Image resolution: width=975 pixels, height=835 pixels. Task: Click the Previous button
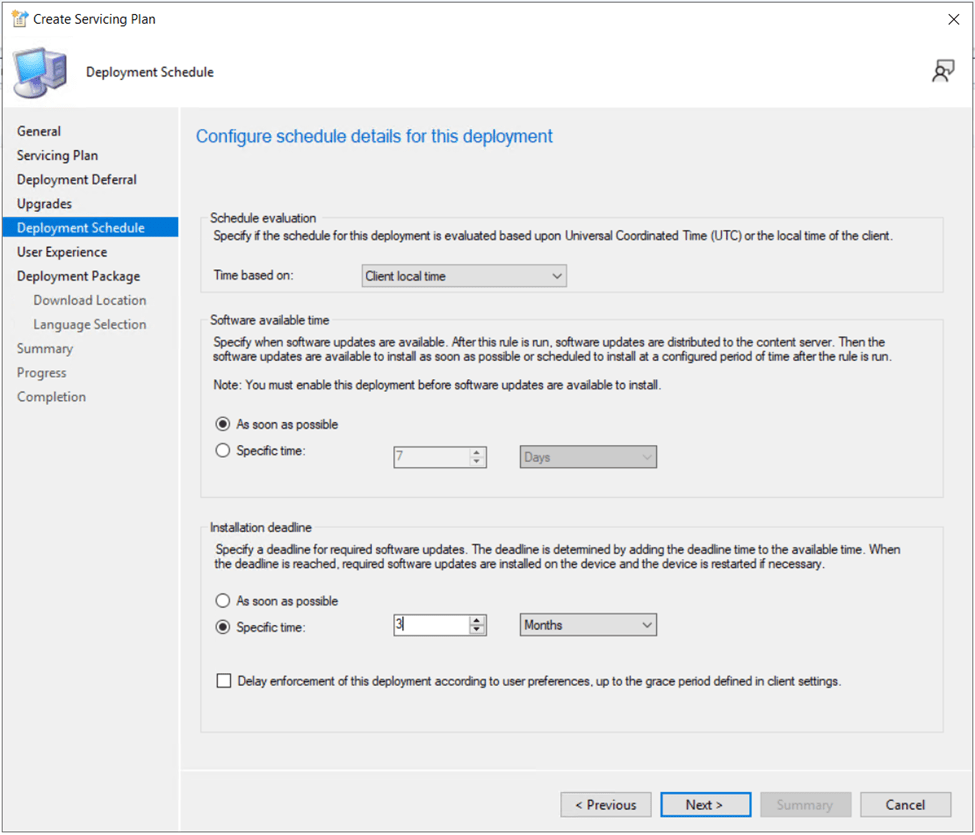pos(606,805)
